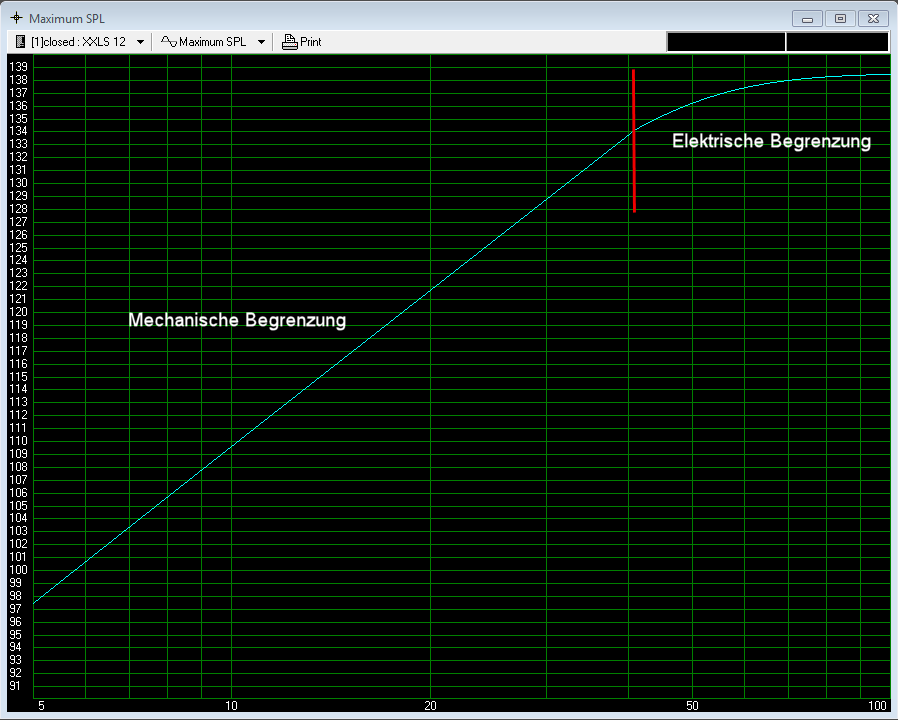The height and width of the screenshot is (720, 898).
Task: Click the Maximum SPL window title text
Action: 67,19
